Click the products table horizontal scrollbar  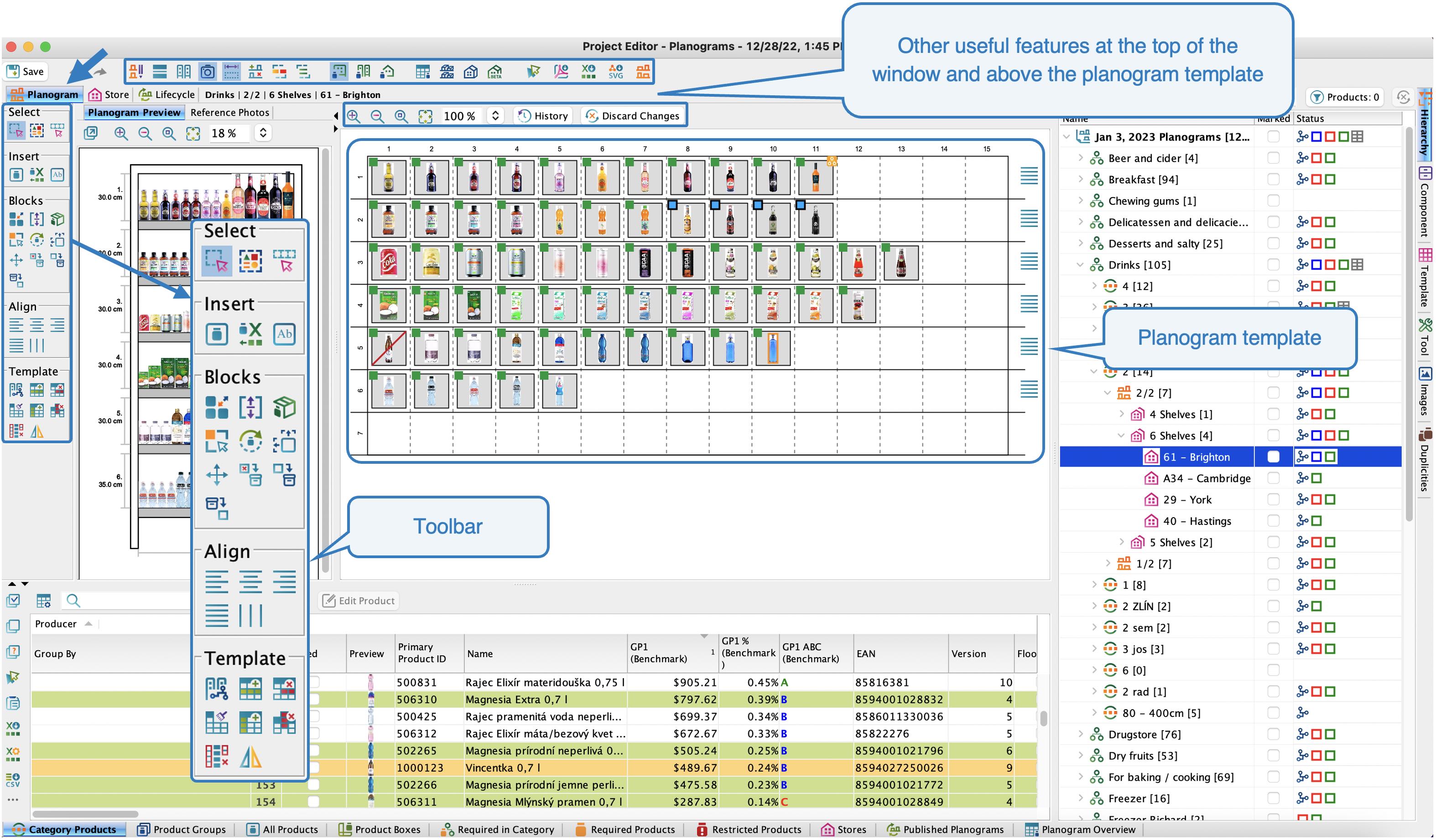click(85, 814)
